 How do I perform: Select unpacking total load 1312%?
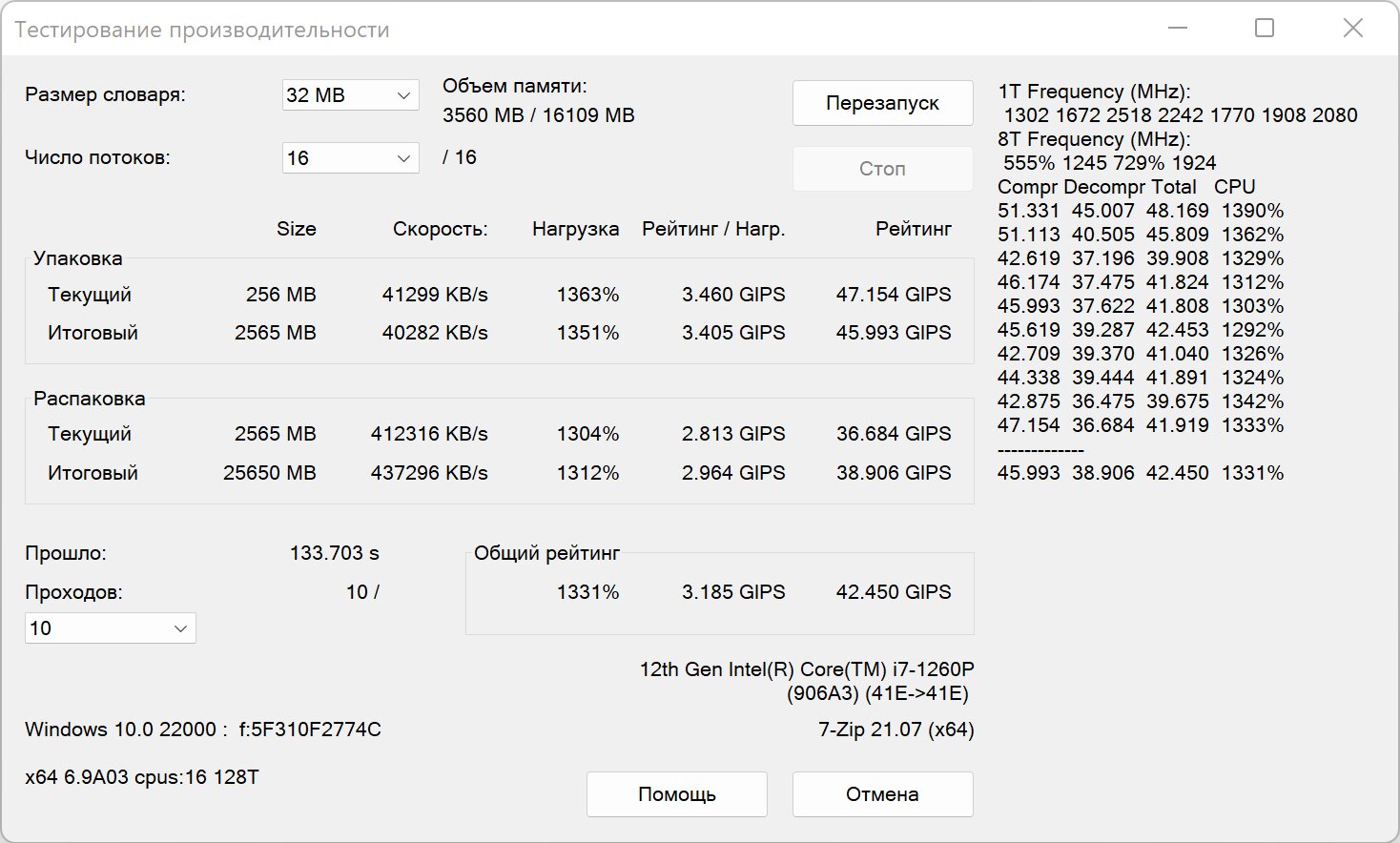tap(587, 473)
